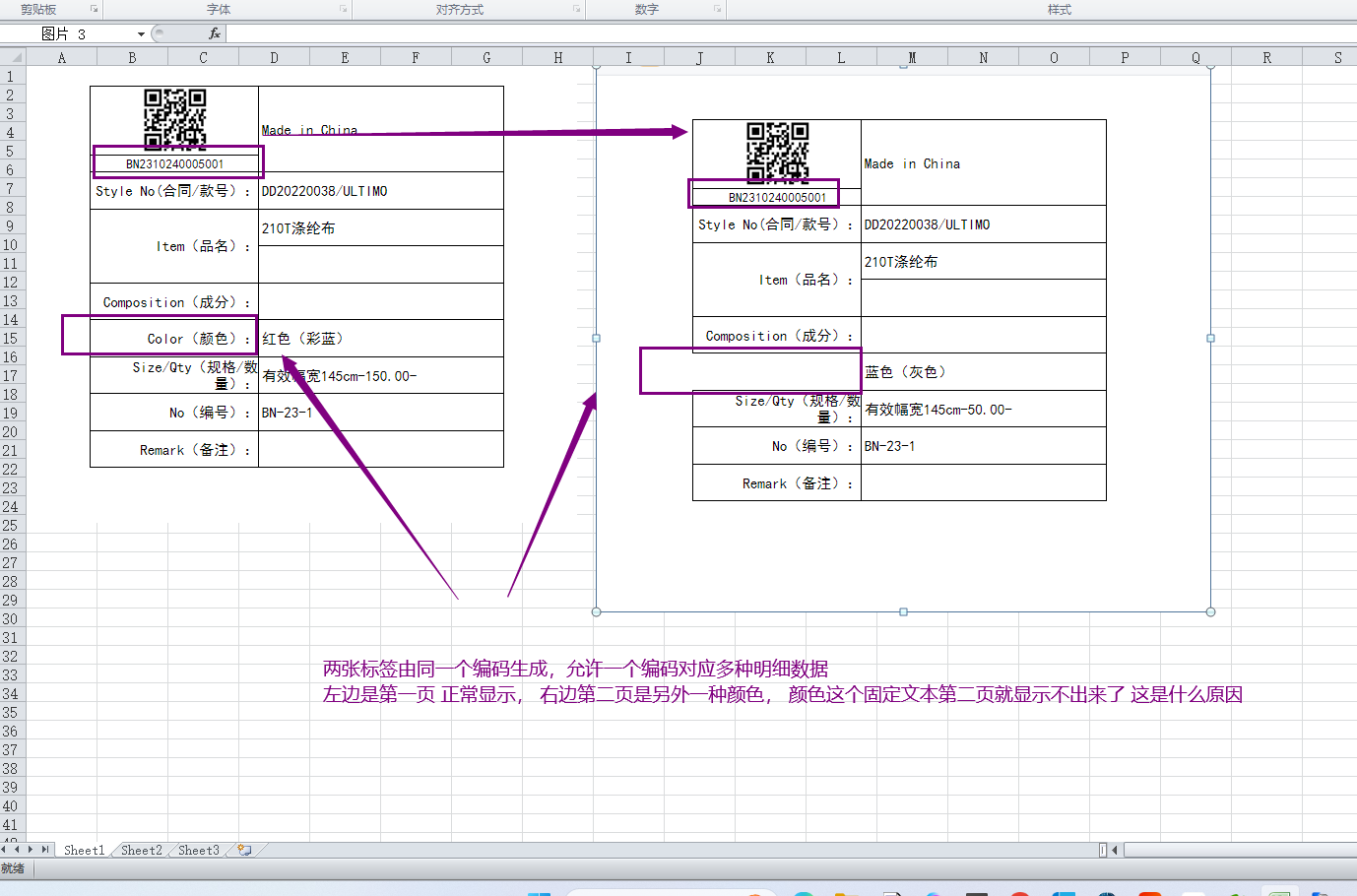Screen dimensions: 1357x896
Task: Go to last sheet navigation arrow
Action: 44,850
